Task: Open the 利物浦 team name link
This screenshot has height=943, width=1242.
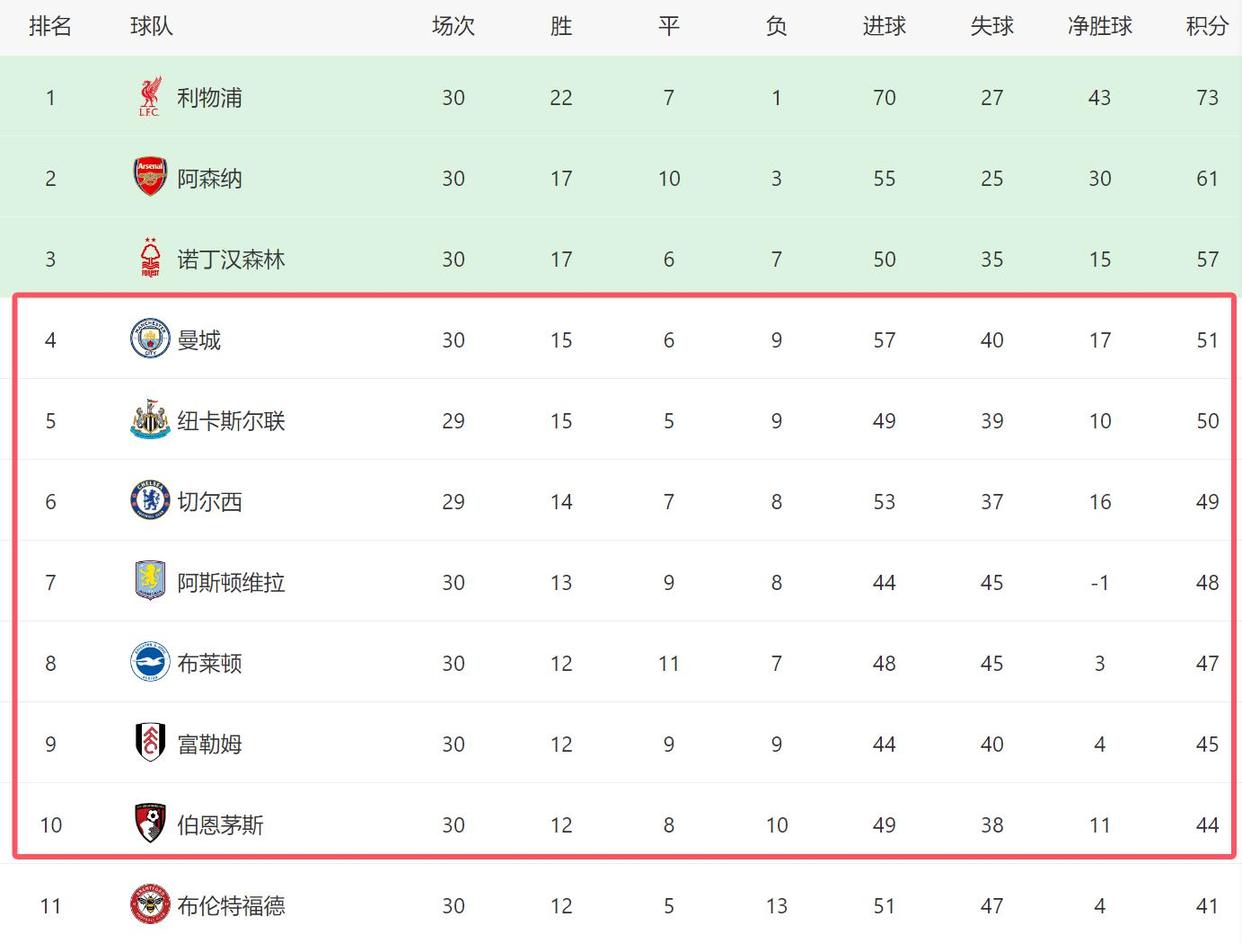Action: click(x=209, y=98)
